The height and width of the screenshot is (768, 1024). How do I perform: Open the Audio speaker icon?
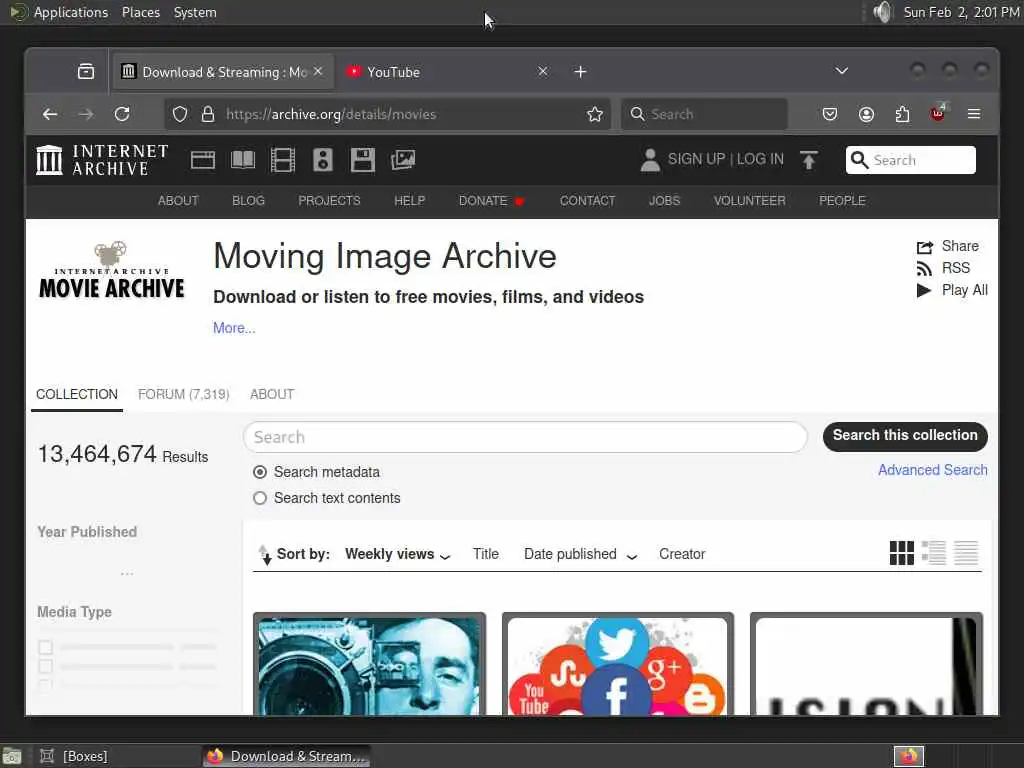tap(323, 160)
